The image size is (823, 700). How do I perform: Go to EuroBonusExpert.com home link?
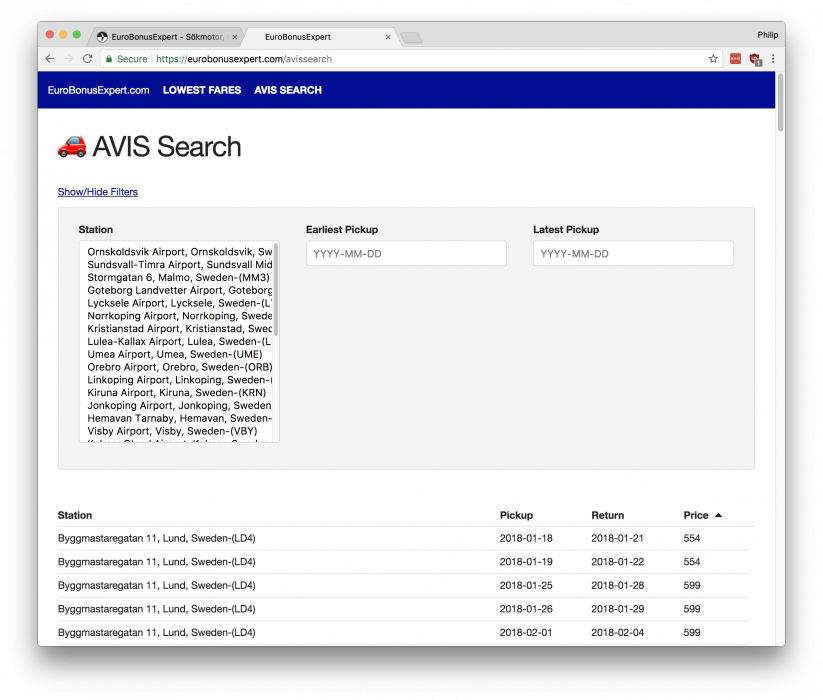[98, 90]
